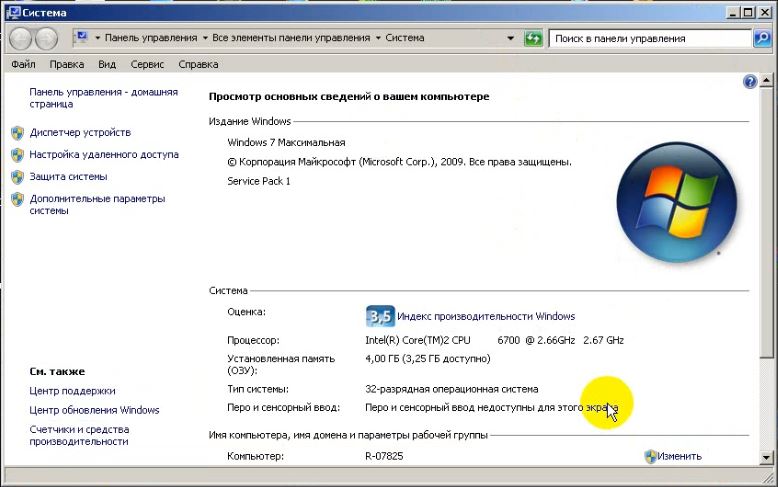Click the control panel search input field
This screenshot has height=487, width=778.
pos(648,38)
